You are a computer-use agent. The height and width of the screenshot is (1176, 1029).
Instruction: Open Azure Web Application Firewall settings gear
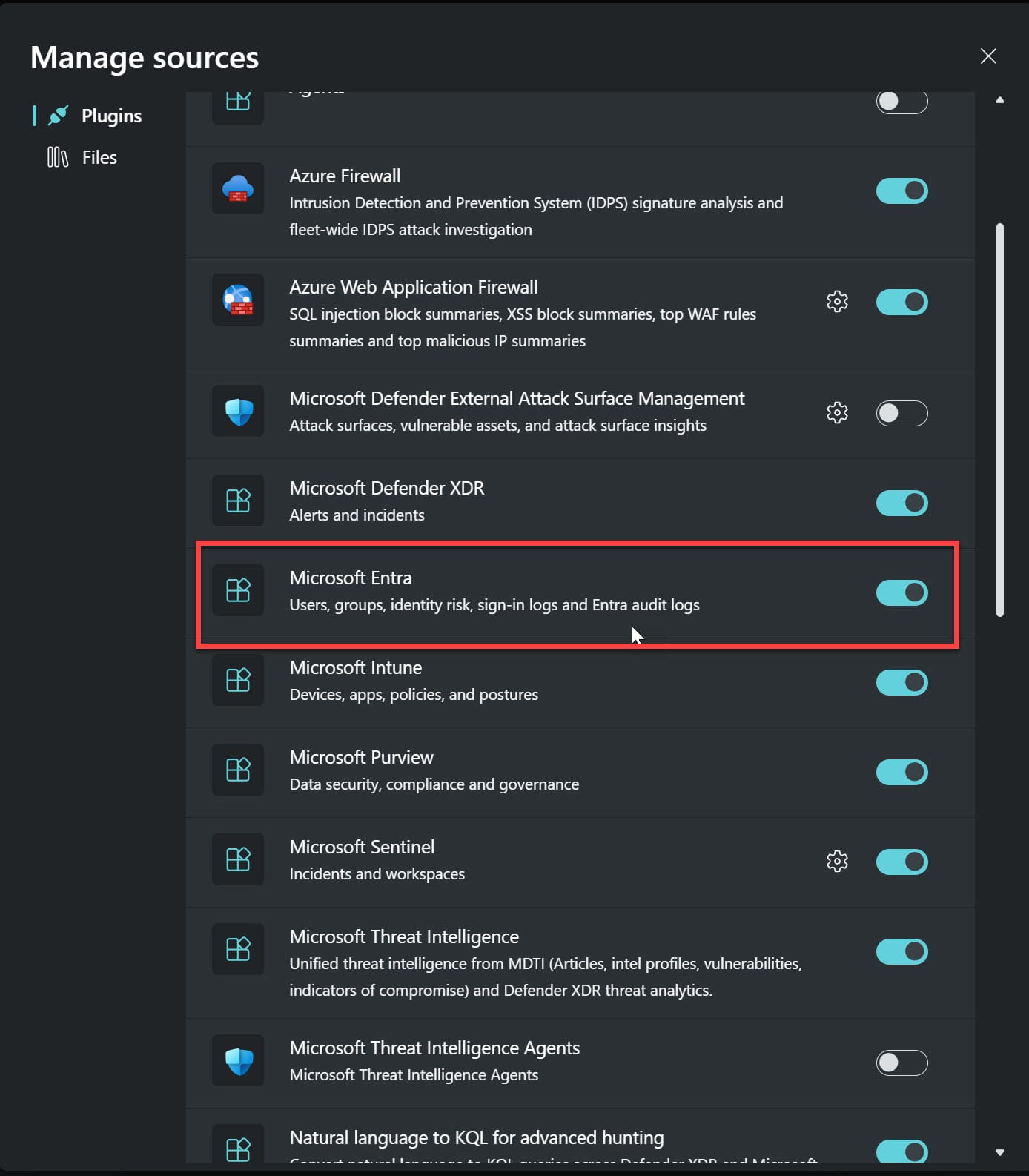(x=837, y=302)
